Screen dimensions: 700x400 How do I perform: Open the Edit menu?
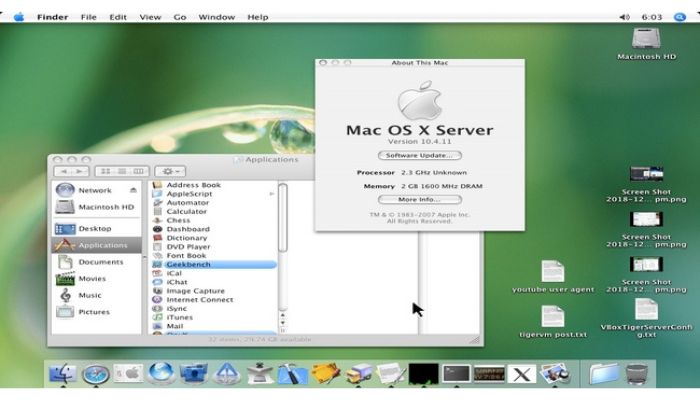tap(118, 17)
